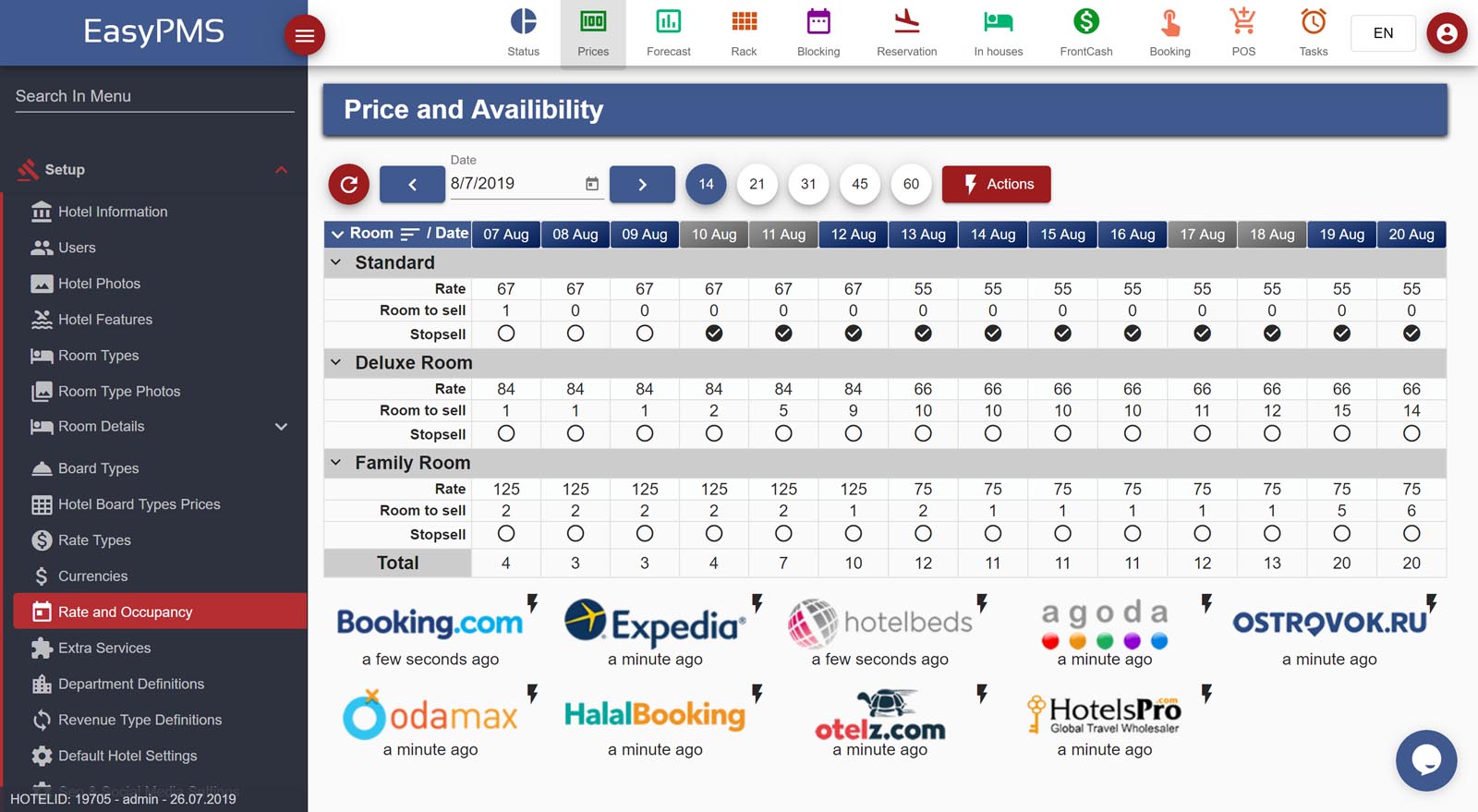1478x812 pixels.
Task: Select the 14 days view
Action: point(706,184)
